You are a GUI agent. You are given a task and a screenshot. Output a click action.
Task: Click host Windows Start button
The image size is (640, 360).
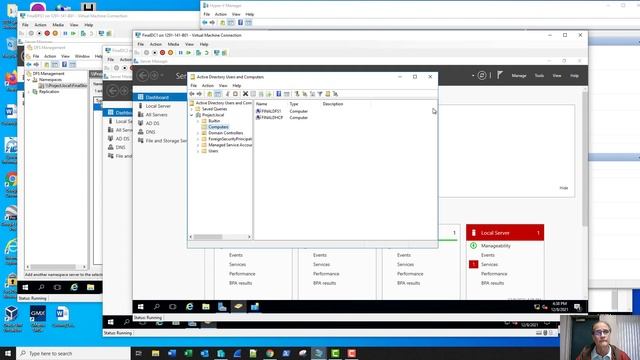coord(7,353)
